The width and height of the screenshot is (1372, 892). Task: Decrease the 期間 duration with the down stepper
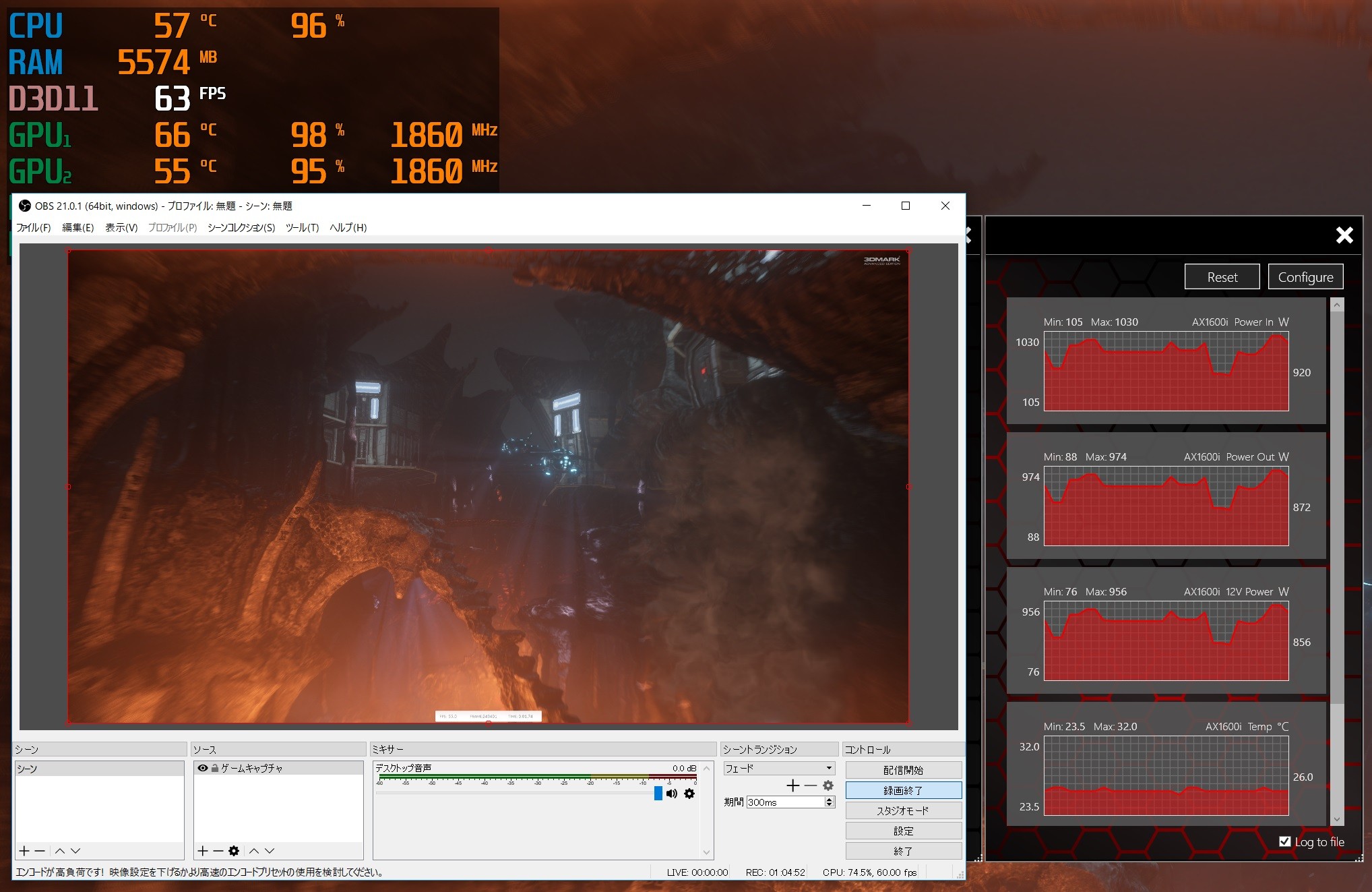coord(830,805)
